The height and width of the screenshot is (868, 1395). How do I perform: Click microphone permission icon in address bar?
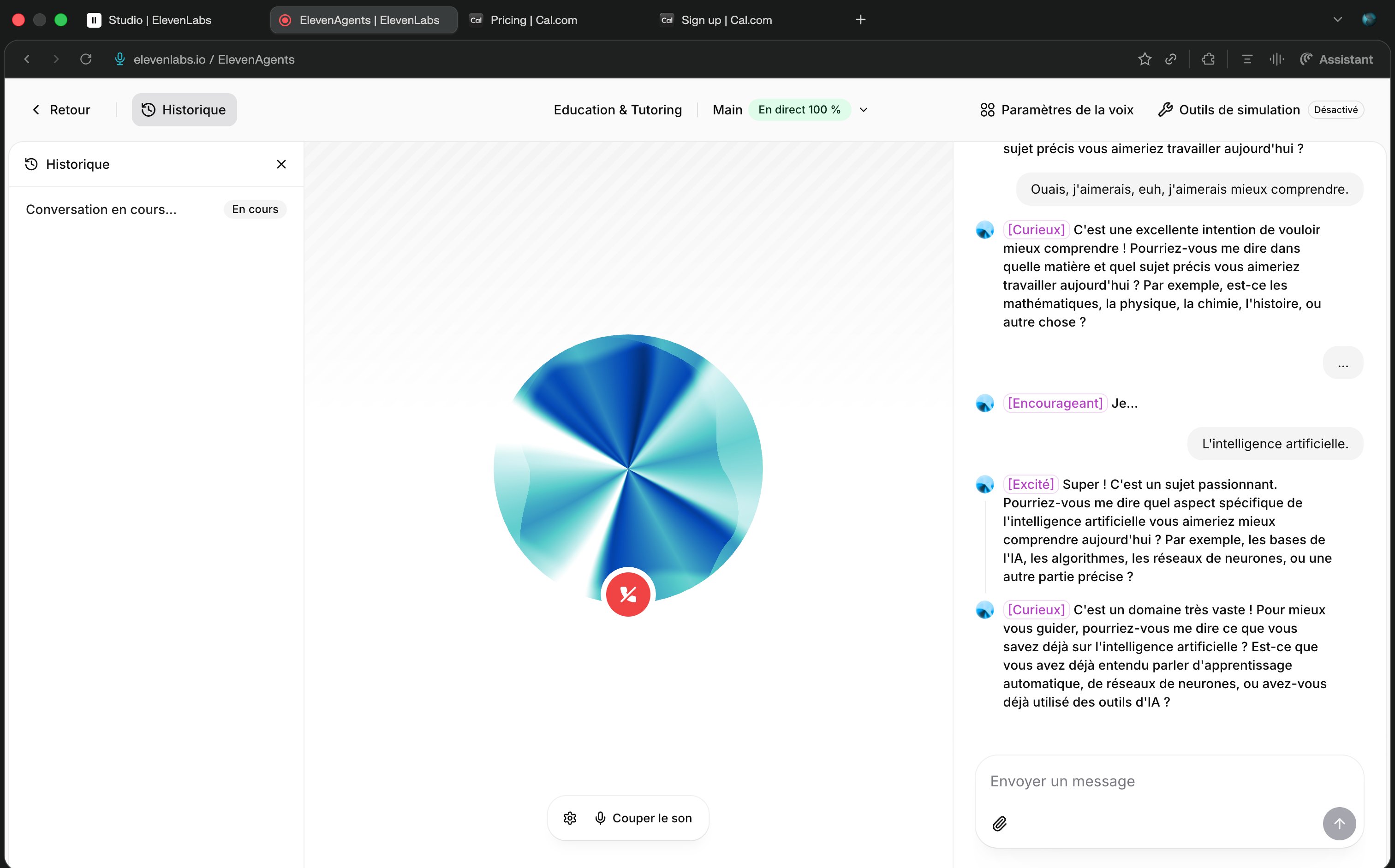119,59
